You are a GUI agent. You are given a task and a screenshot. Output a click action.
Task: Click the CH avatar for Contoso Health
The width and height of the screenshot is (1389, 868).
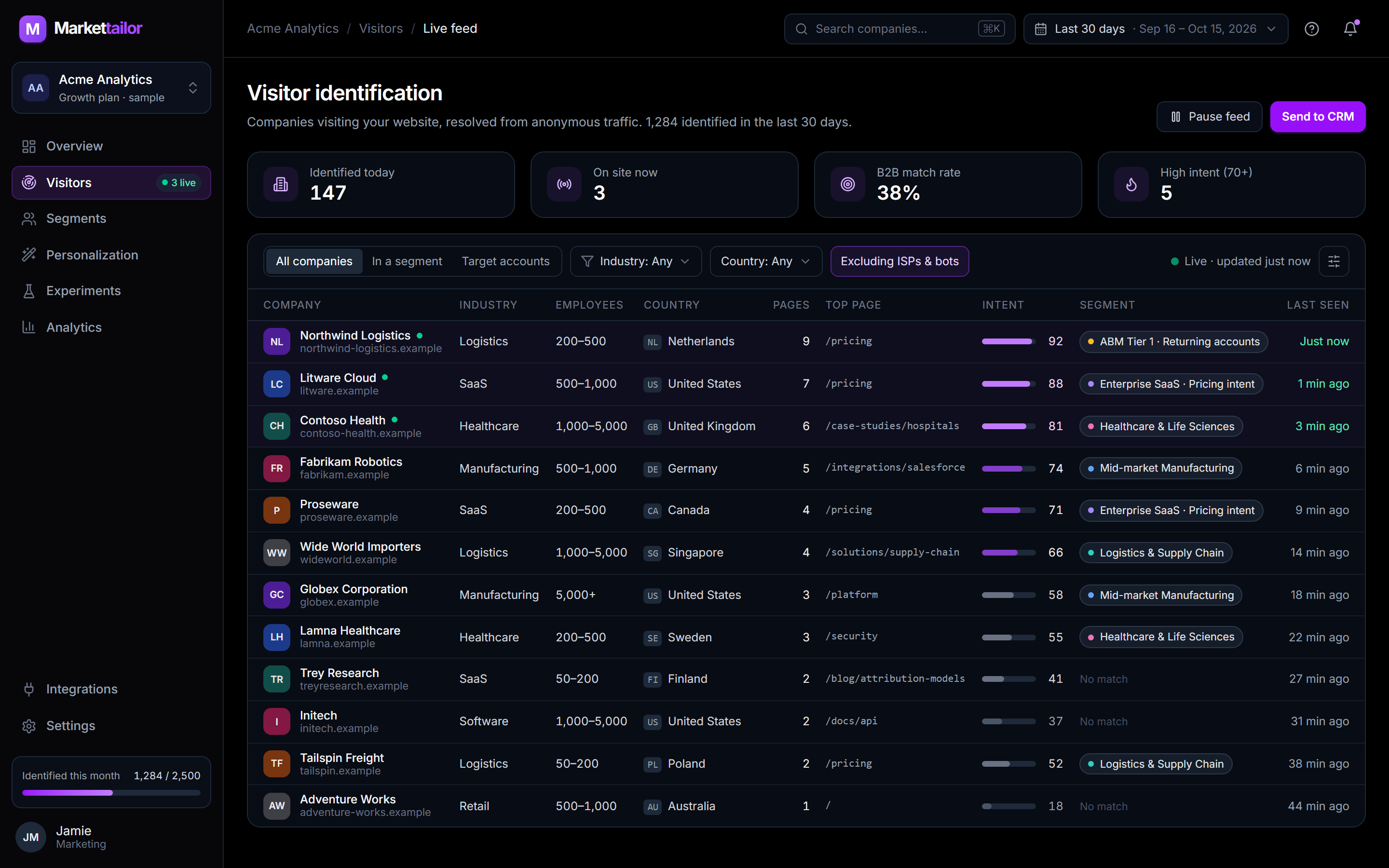277,426
